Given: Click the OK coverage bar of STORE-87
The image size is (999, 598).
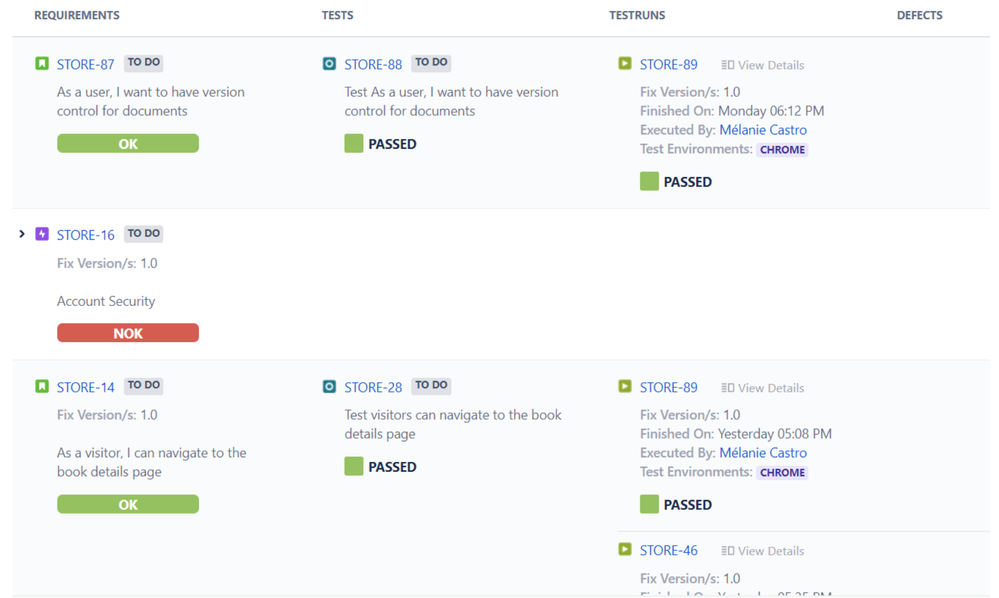Looking at the screenshot, I should pyautogui.click(x=128, y=143).
